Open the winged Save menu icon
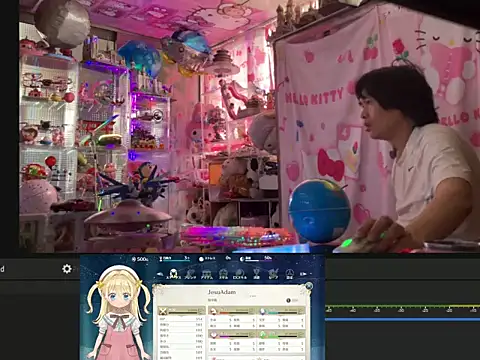Screen dimensions: 480x360 273,274
